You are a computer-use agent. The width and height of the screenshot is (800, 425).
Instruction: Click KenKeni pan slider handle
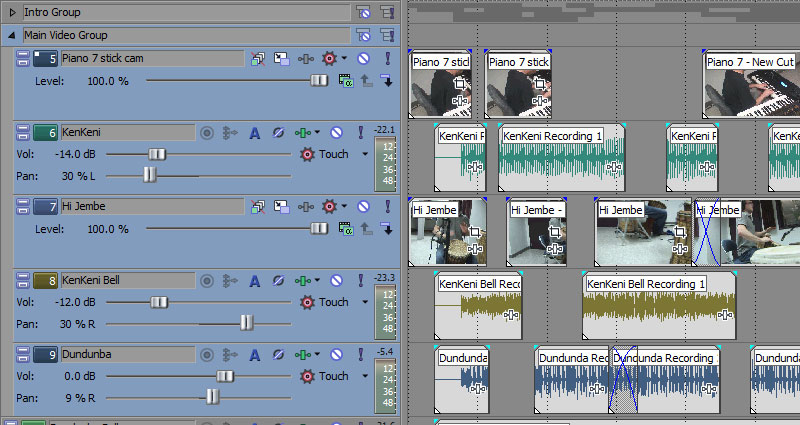click(x=149, y=174)
